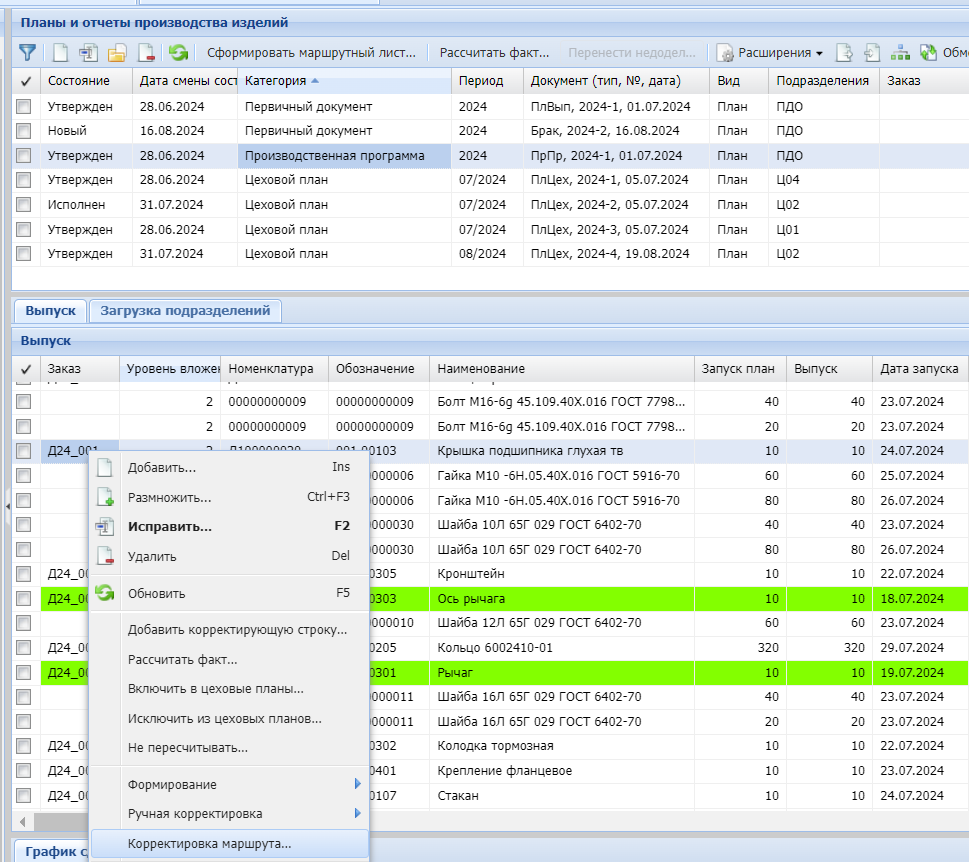Click the open folder icon in toolbar
The width and height of the screenshot is (969, 862).
coord(117,52)
